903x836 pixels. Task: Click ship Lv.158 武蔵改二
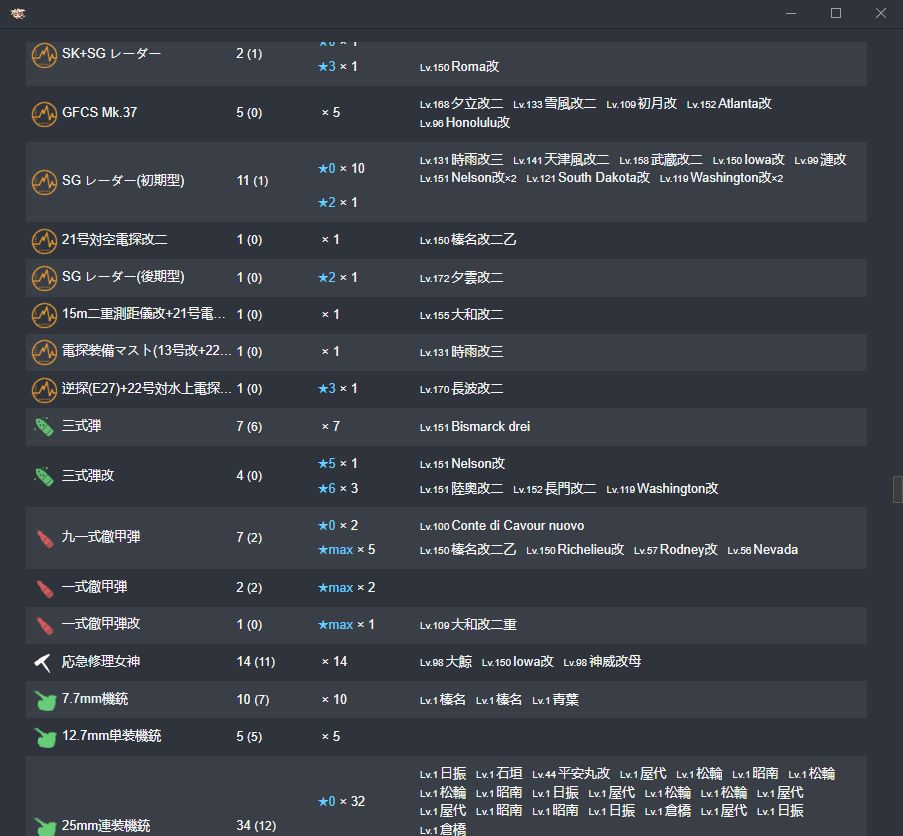pyautogui.click(x=661, y=160)
